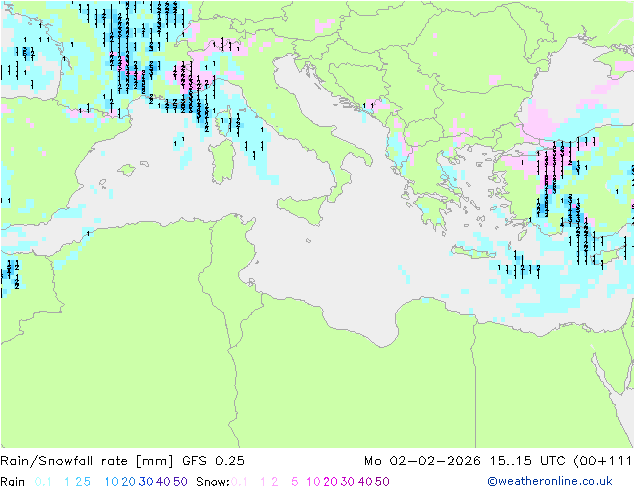Click the "Snow:" legend label

(213, 482)
